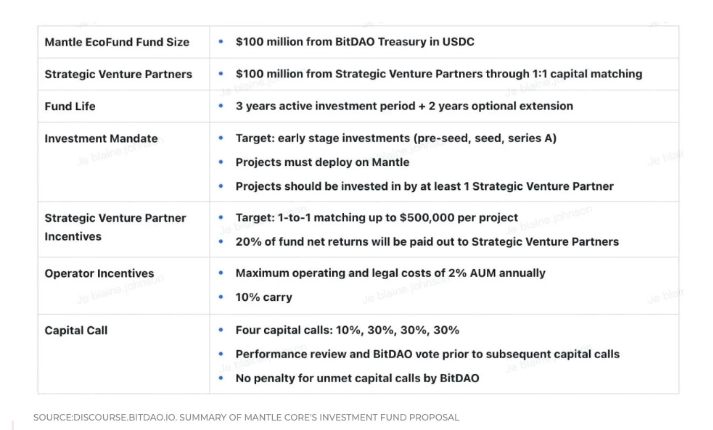This screenshot has height=430, width=713.
Task: Click 'Target: early stage investments' bullet text
Action: tap(396, 138)
